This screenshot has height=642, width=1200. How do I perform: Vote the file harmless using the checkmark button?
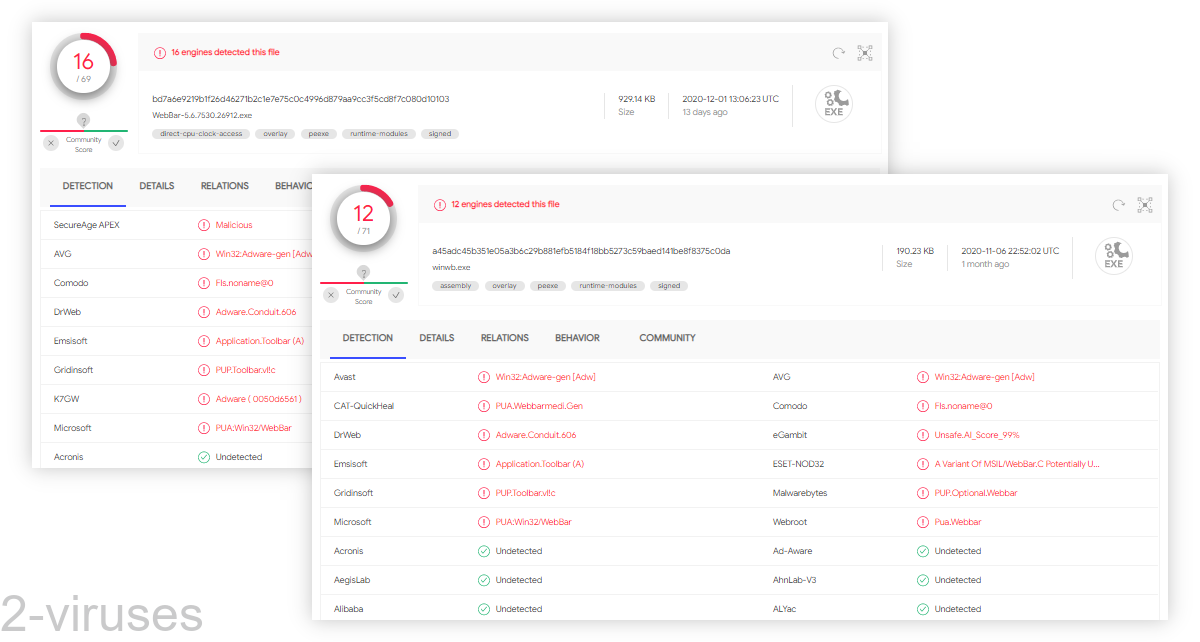[396, 295]
